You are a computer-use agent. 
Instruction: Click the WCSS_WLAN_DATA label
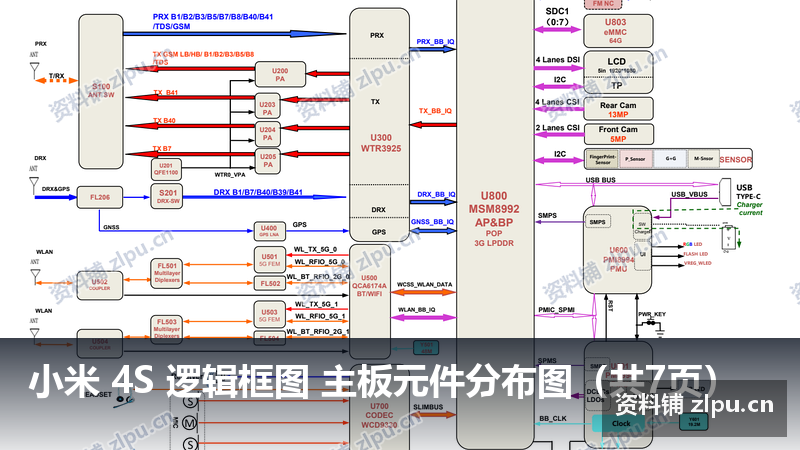(x=424, y=284)
